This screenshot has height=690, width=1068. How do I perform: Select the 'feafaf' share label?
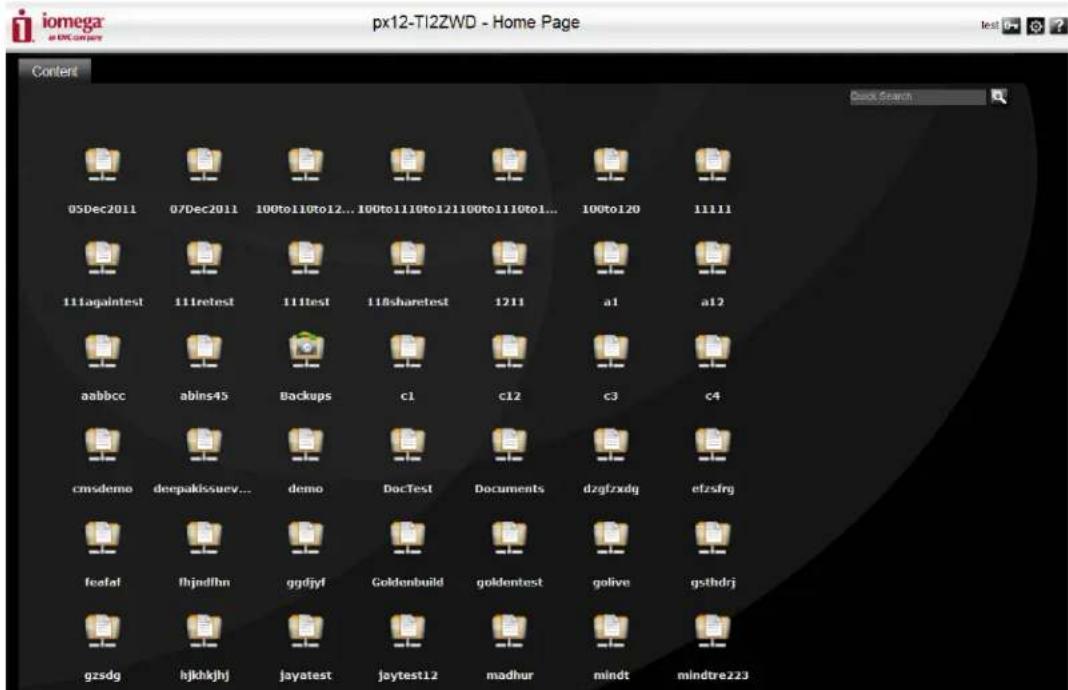(102, 582)
